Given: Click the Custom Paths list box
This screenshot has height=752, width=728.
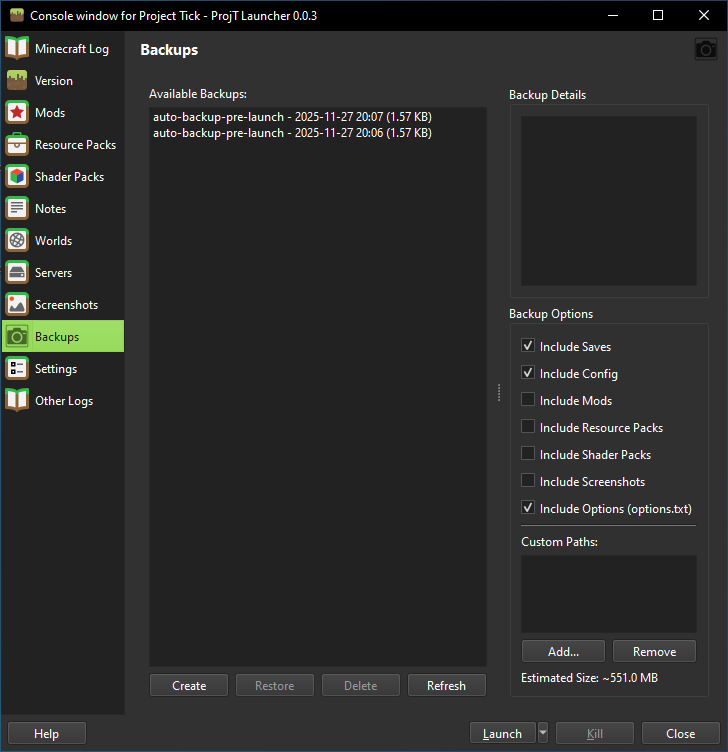Looking at the screenshot, I should [x=609, y=594].
